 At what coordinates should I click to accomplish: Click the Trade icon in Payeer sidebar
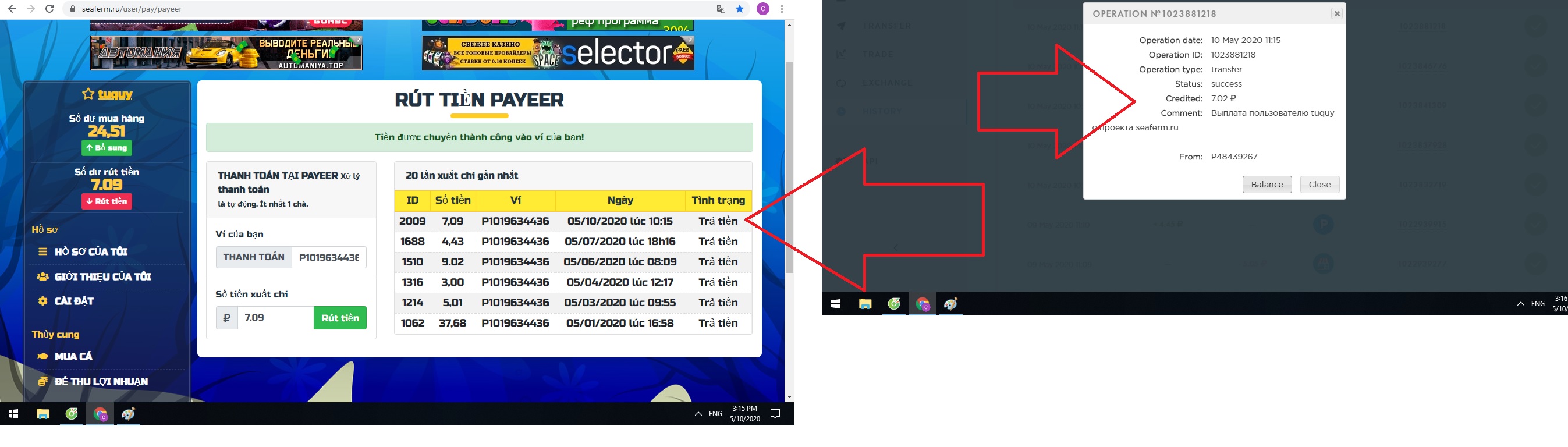click(841, 54)
